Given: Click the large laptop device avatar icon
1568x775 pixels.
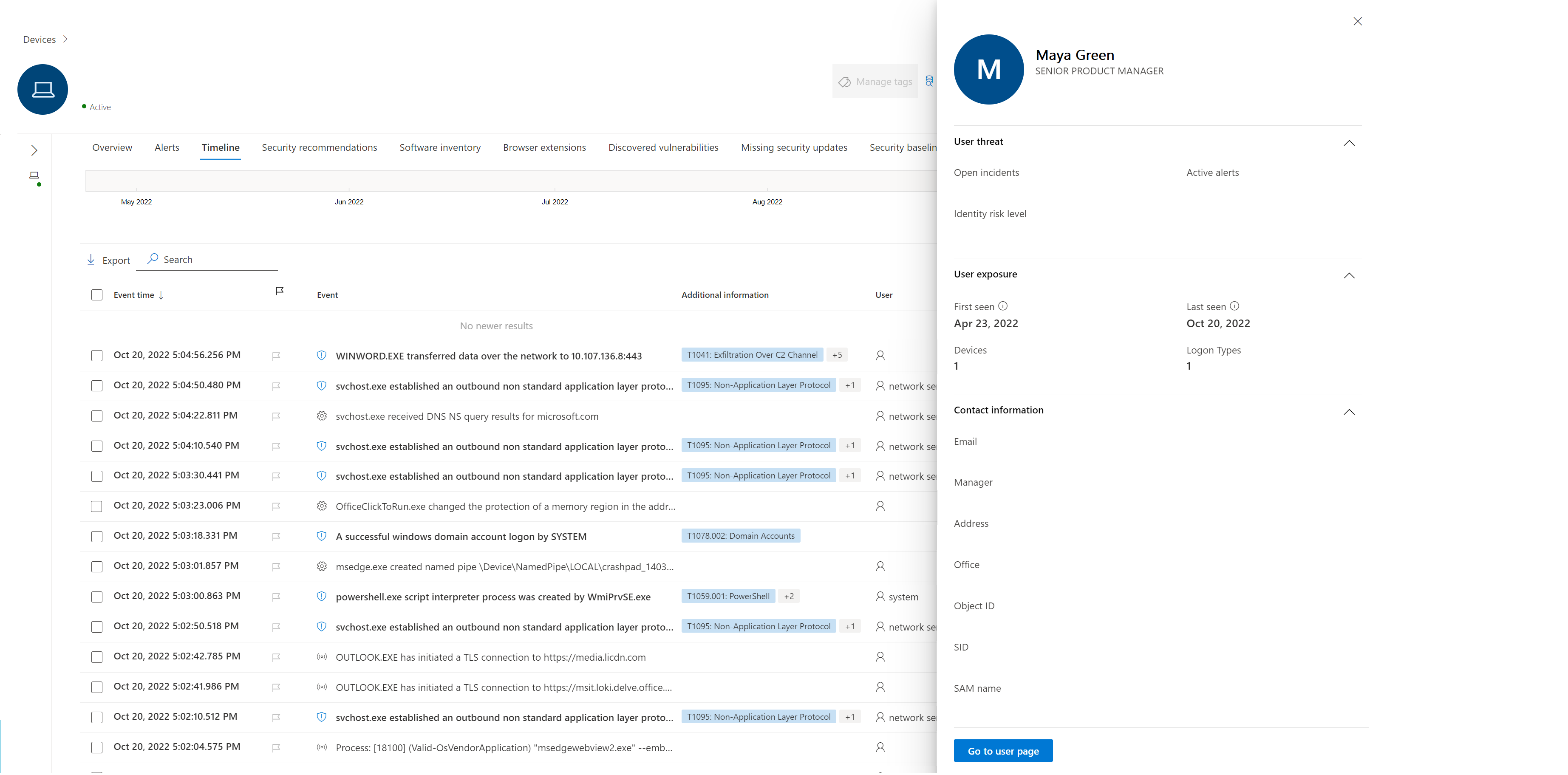Looking at the screenshot, I should click(x=42, y=90).
